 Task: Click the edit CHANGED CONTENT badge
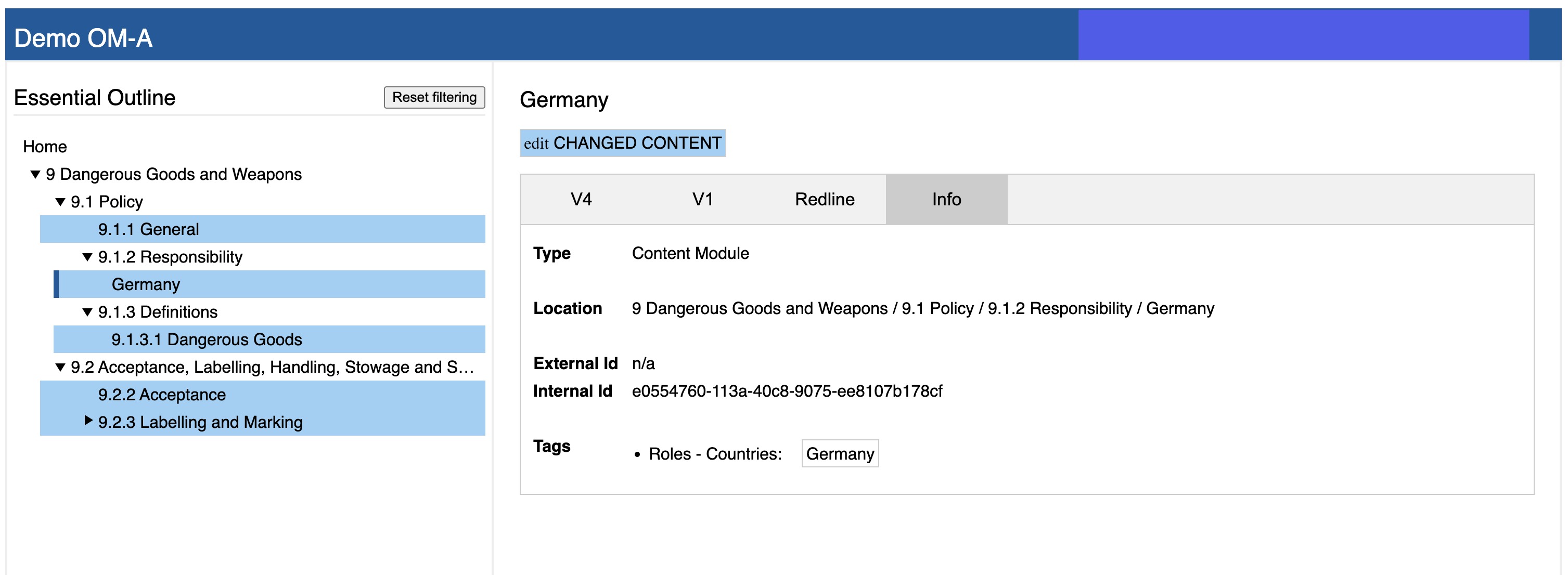(x=622, y=143)
